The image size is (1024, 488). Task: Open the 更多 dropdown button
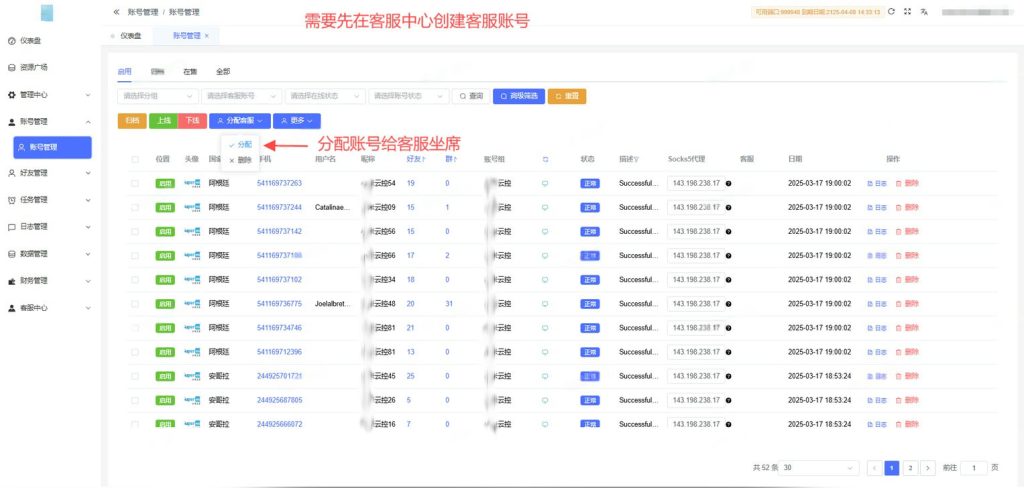click(297, 121)
